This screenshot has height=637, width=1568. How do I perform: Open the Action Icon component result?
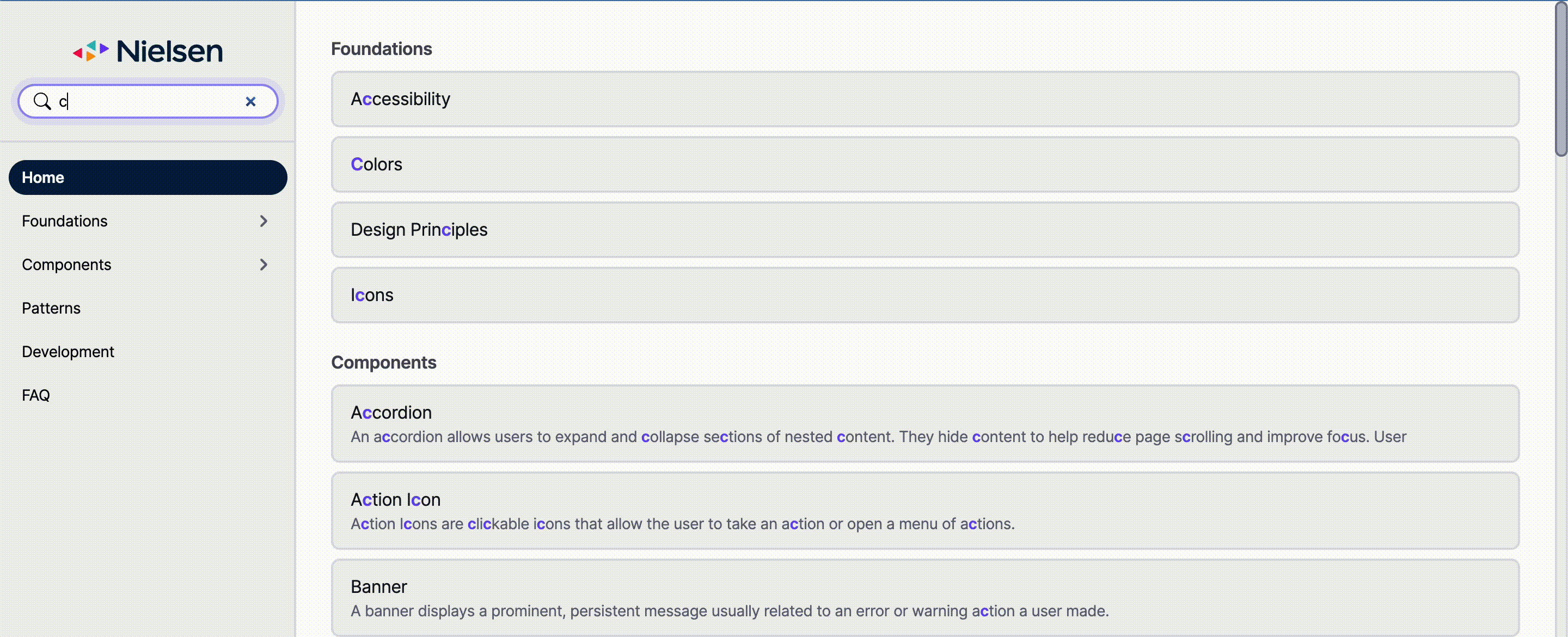click(x=924, y=511)
